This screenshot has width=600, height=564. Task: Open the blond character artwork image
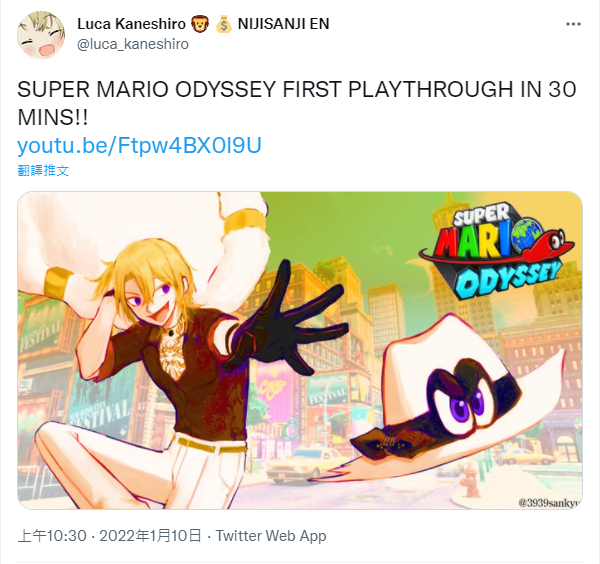300,350
